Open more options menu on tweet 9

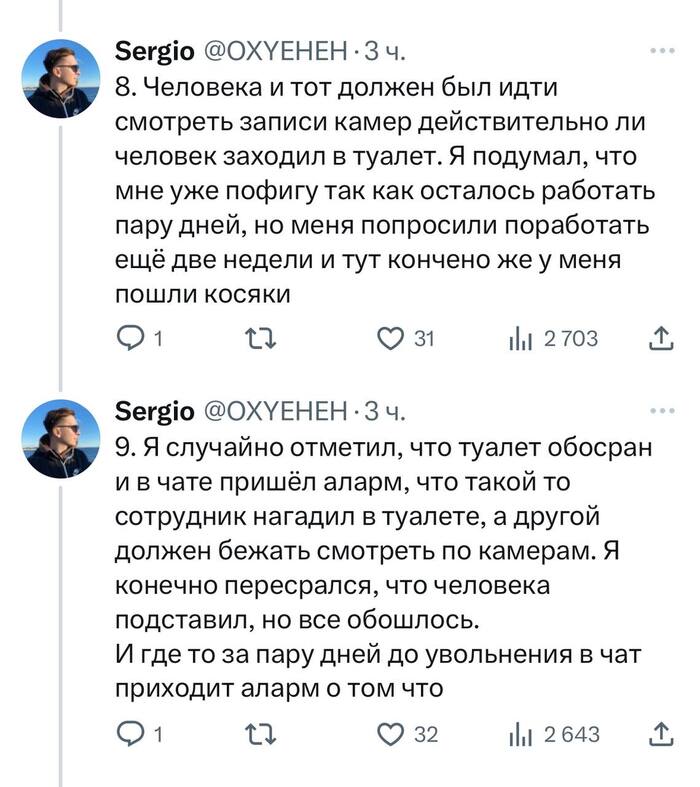point(661,410)
